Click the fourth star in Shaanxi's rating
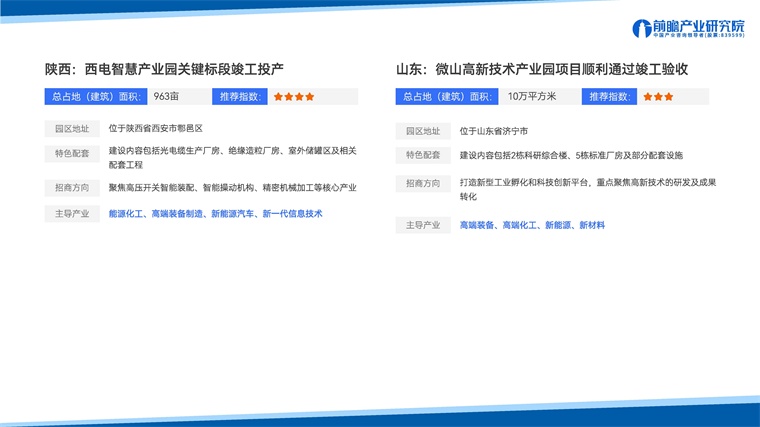The image size is (760, 427). click(310, 97)
